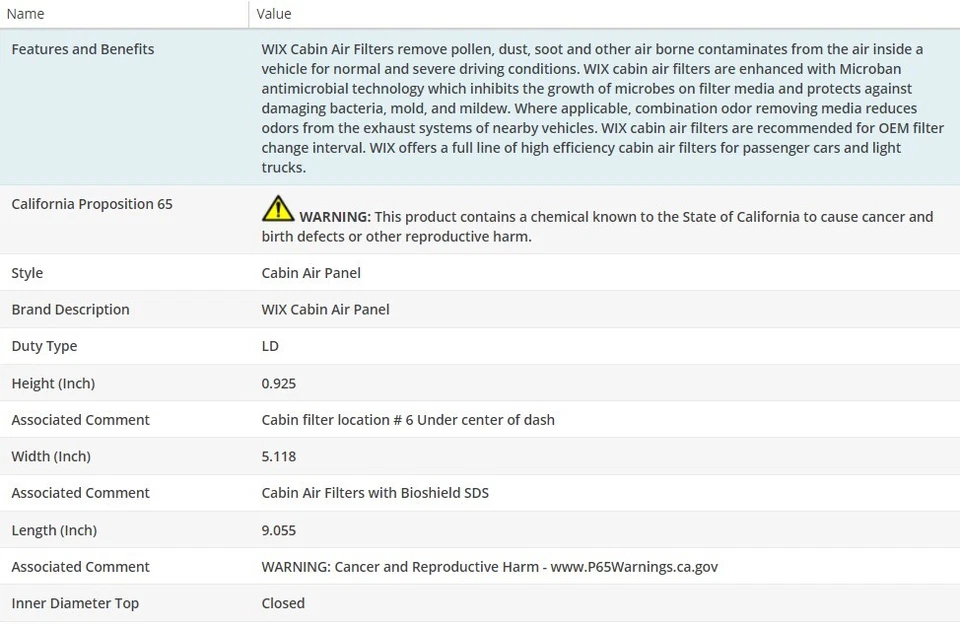This screenshot has width=960, height=627.
Task: Click the www.P65Warnings.ca.gov warning text
Action: coord(634,567)
